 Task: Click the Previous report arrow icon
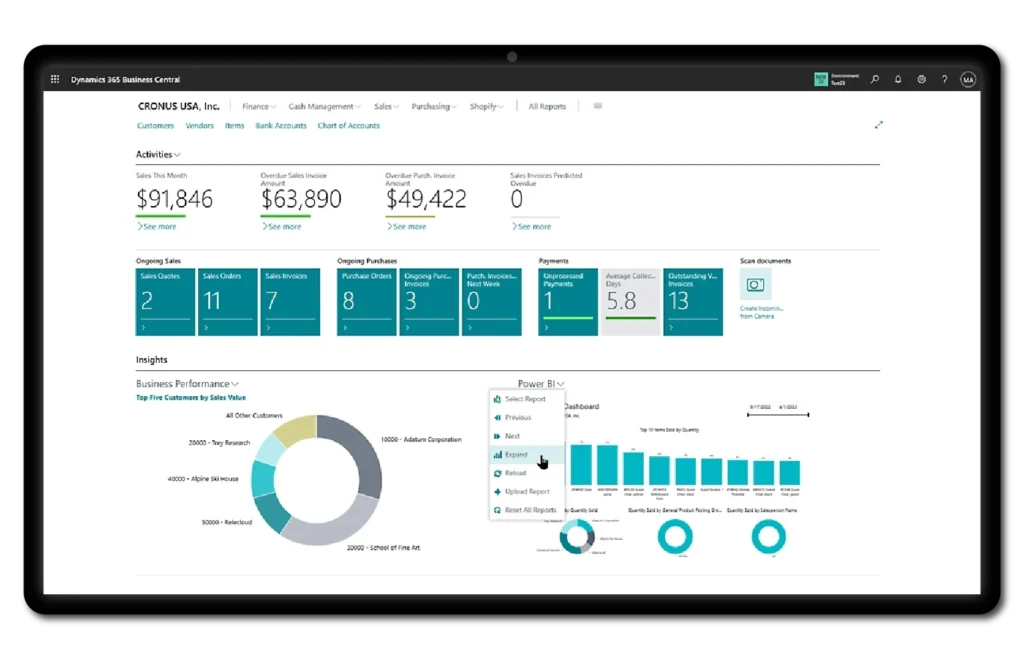(497, 417)
